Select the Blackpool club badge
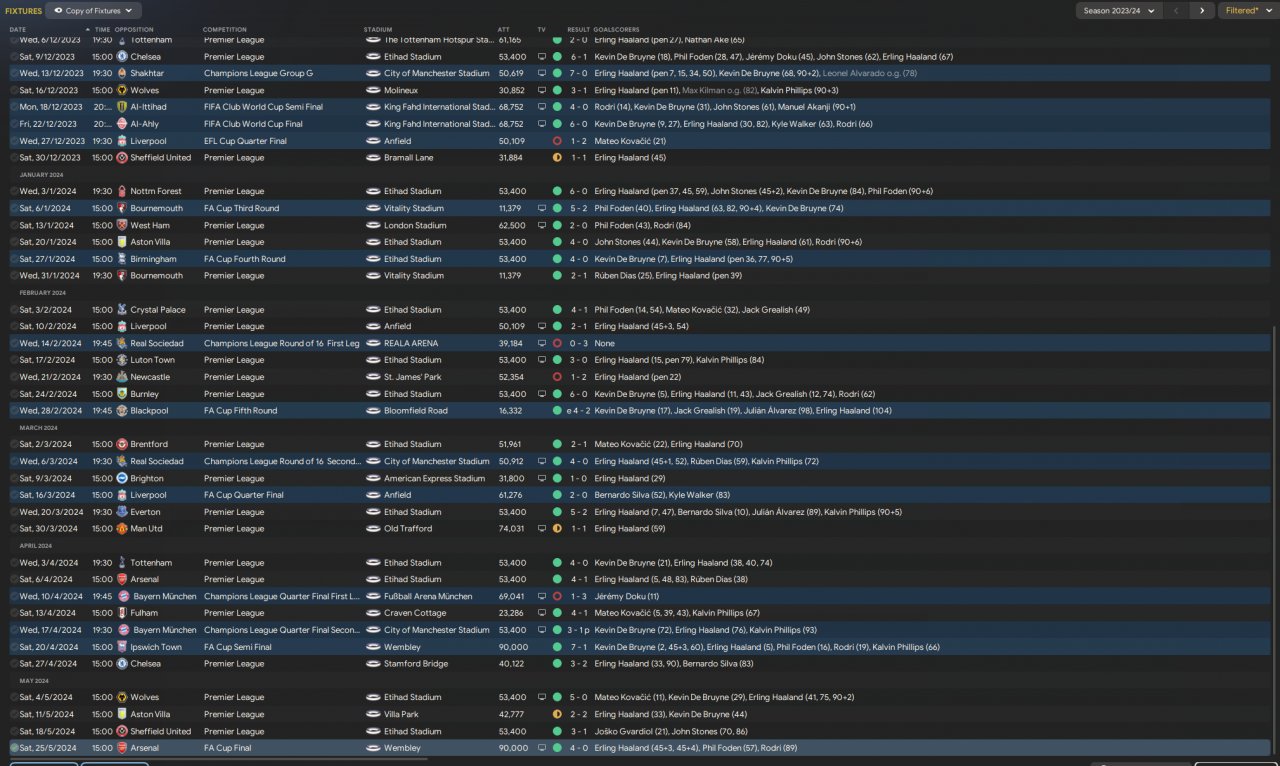This screenshot has height=766, width=1280. [x=122, y=411]
